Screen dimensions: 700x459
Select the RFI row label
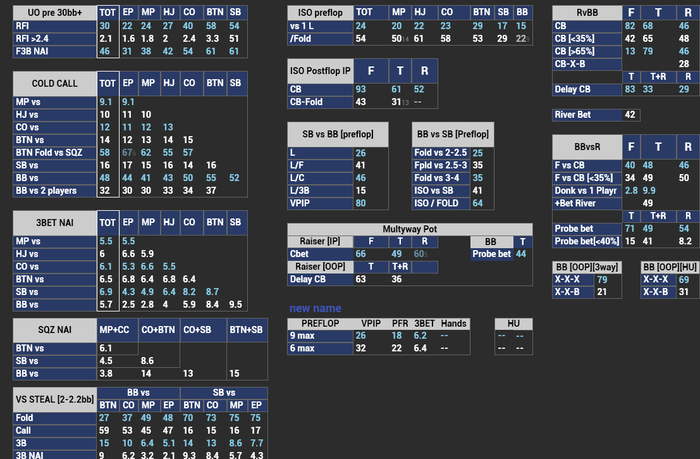[x=54, y=26]
